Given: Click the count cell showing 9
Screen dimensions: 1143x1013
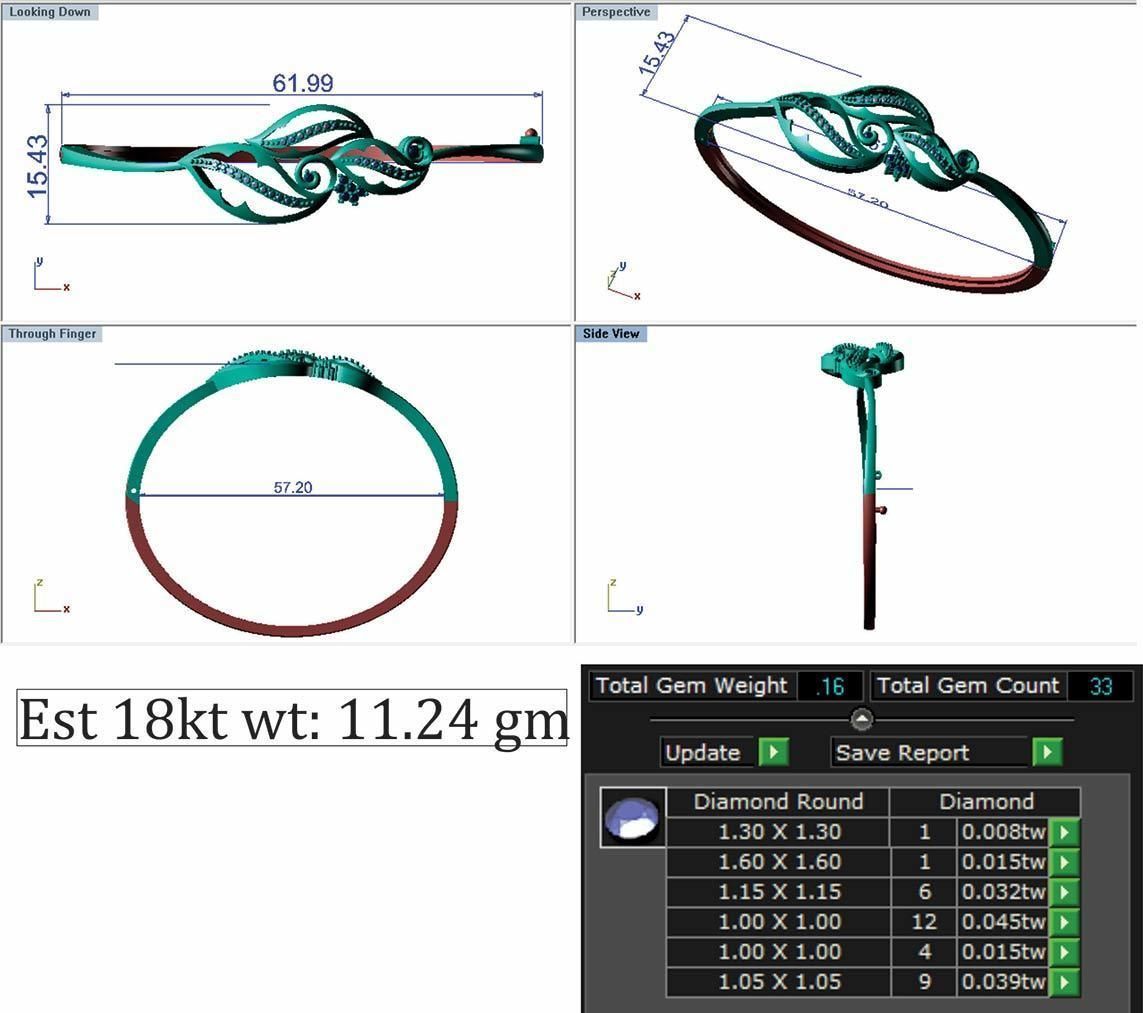Looking at the screenshot, I should pyautogui.click(x=924, y=982).
